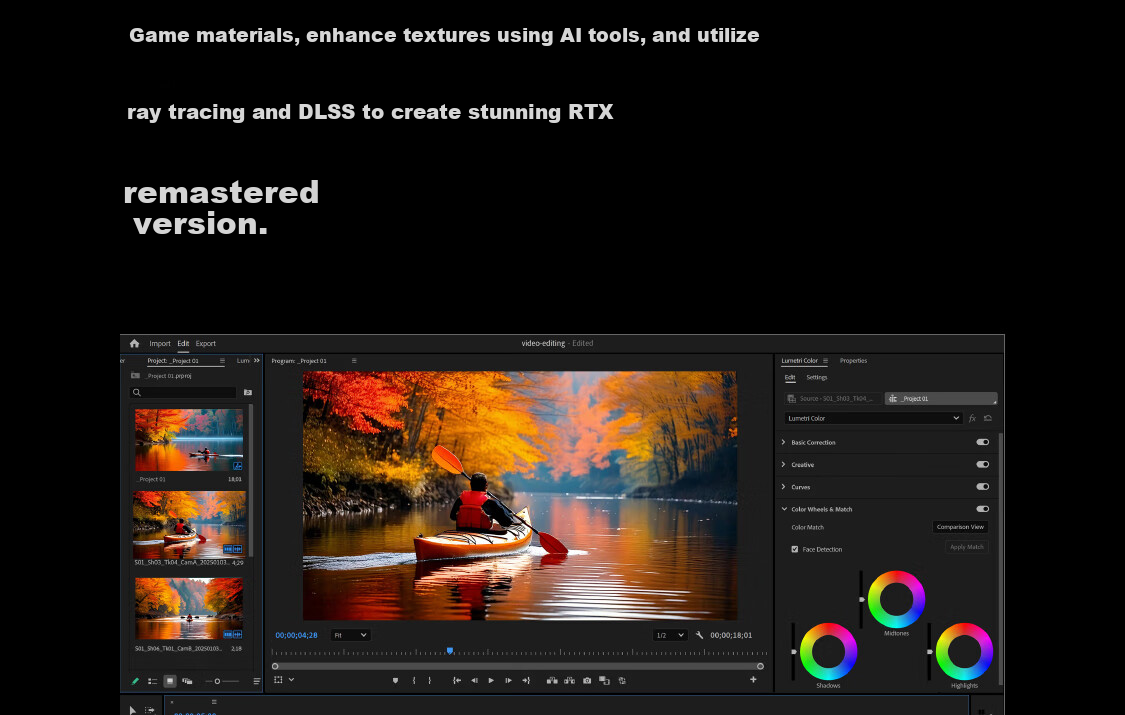
Task: Play the sequence in Program monitor
Action: [491, 681]
